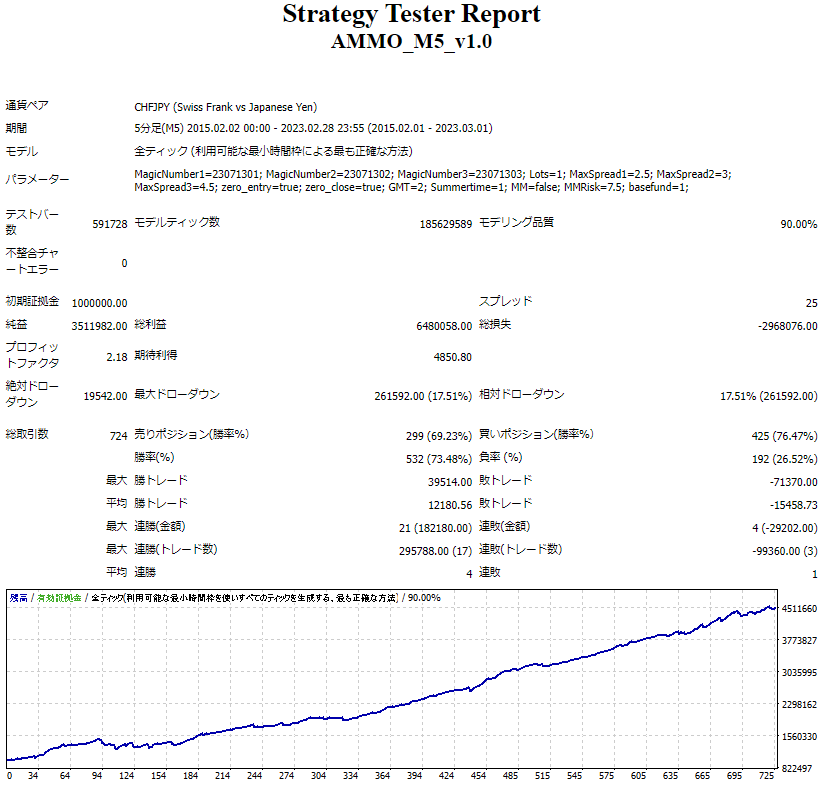Click the 相対ドローダウン label
Viewport: 824px width, 785px height.
coord(521,394)
